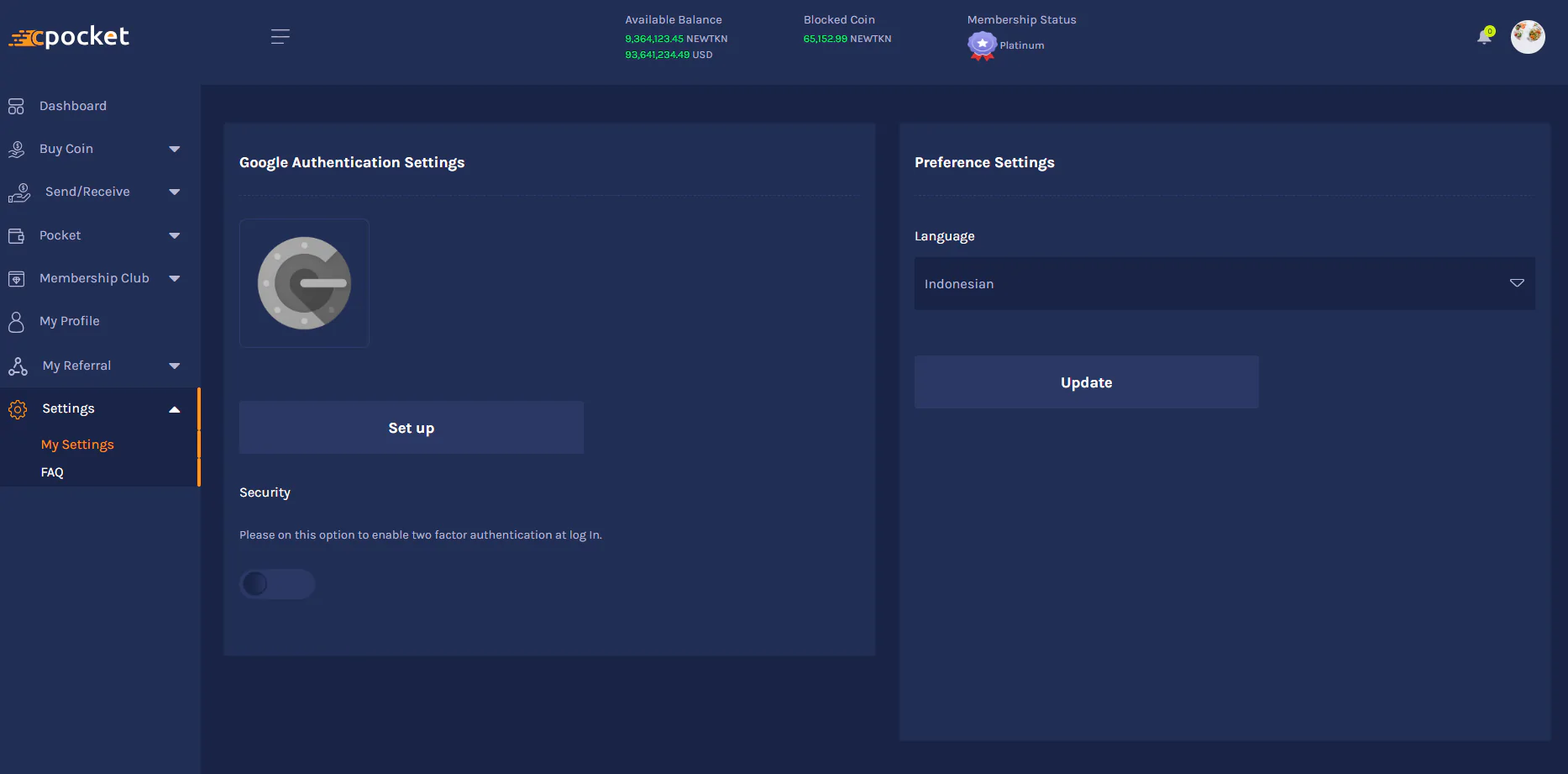Click the Language field label
This screenshot has width=1568, height=774.
(945, 236)
